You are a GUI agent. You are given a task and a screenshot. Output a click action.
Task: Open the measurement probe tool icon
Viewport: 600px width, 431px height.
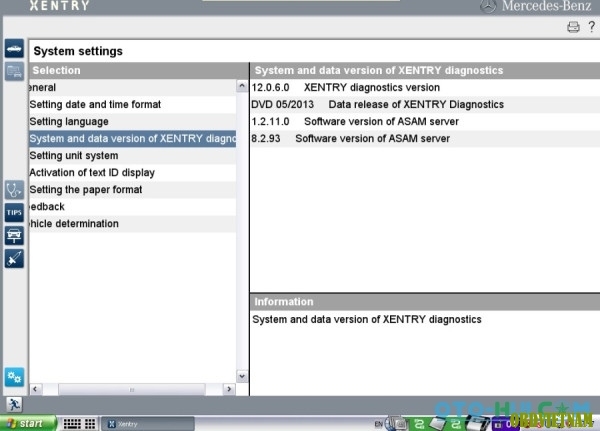click(x=14, y=258)
